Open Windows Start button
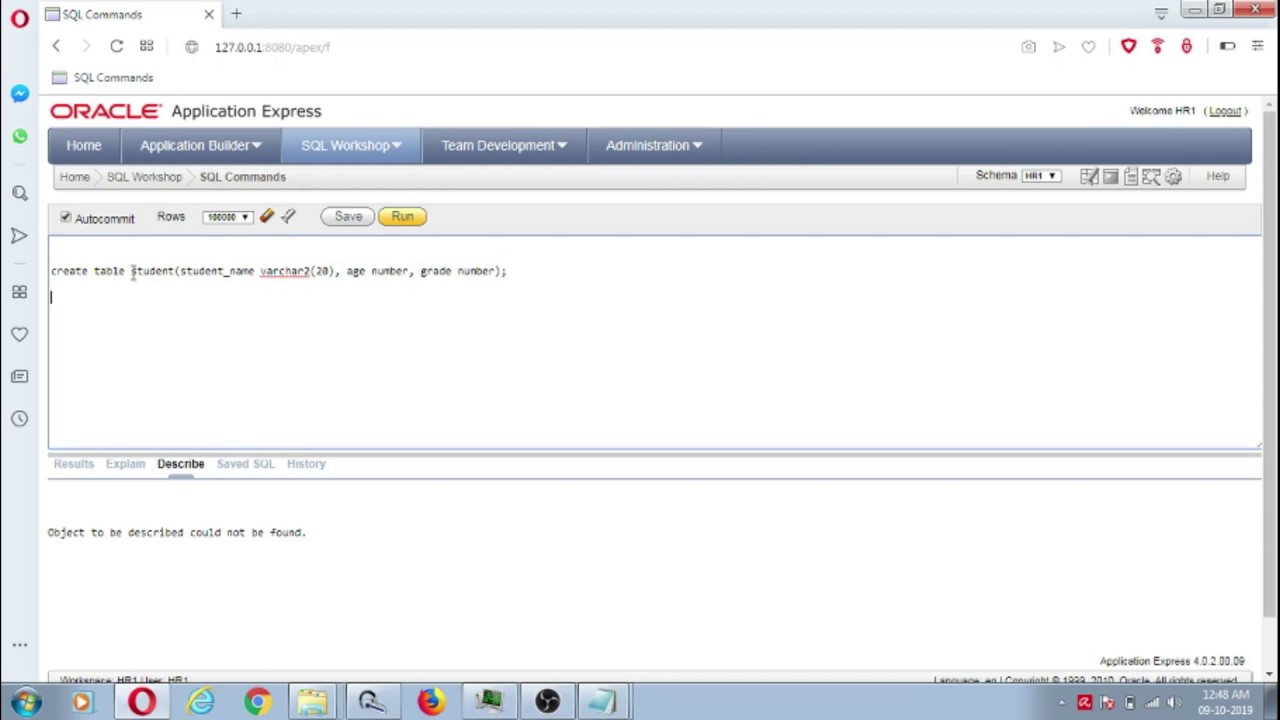 tap(24, 702)
